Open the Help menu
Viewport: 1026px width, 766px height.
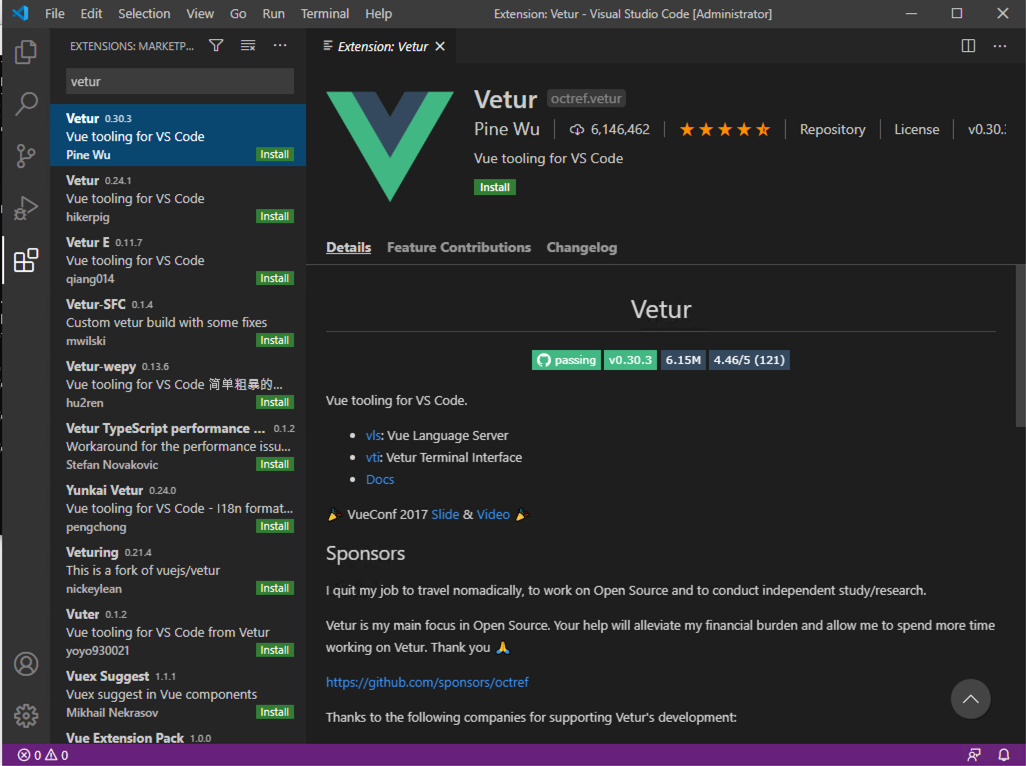378,14
